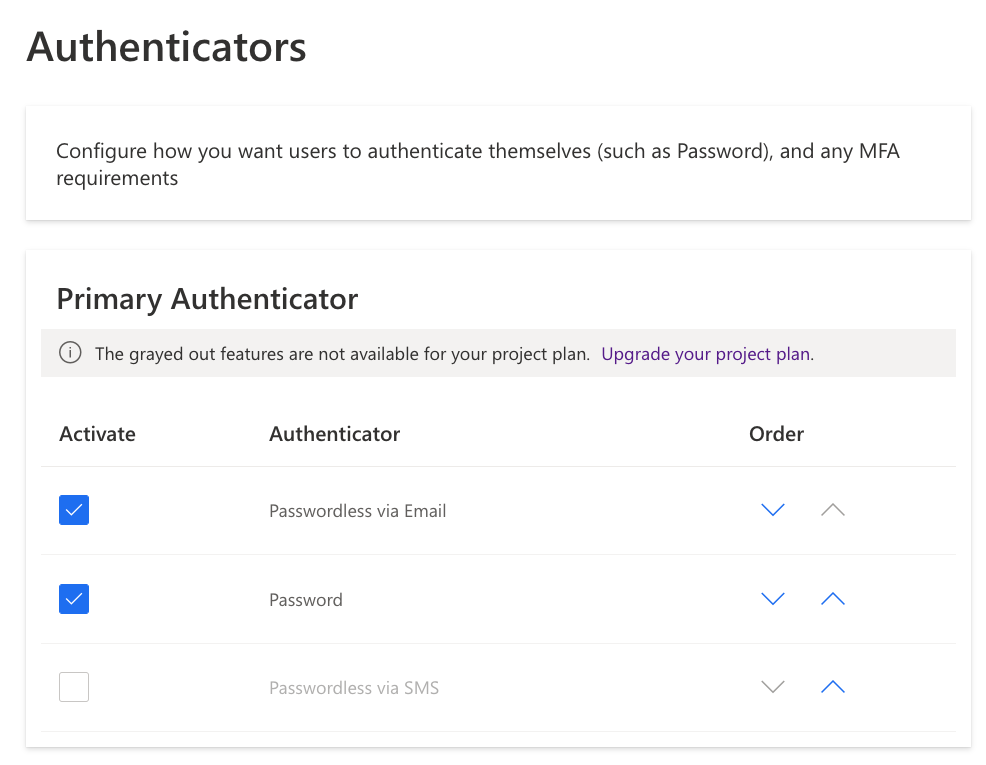
Task: Click the MFA configuration description text
Action: [478, 164]
